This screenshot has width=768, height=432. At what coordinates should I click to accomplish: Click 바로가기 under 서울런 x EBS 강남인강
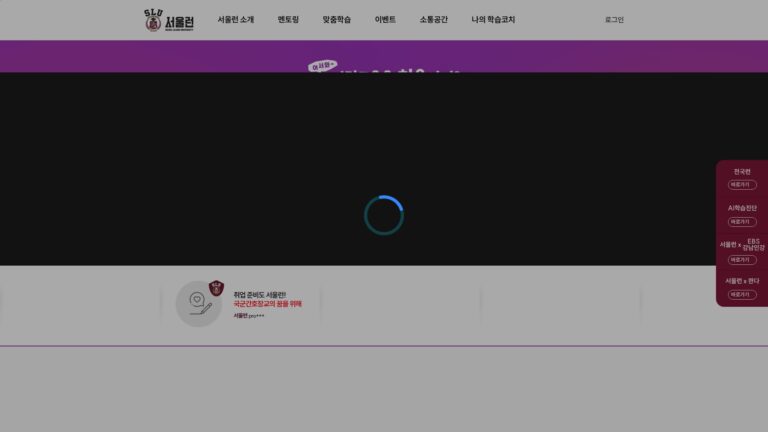(x=742, y=260)
